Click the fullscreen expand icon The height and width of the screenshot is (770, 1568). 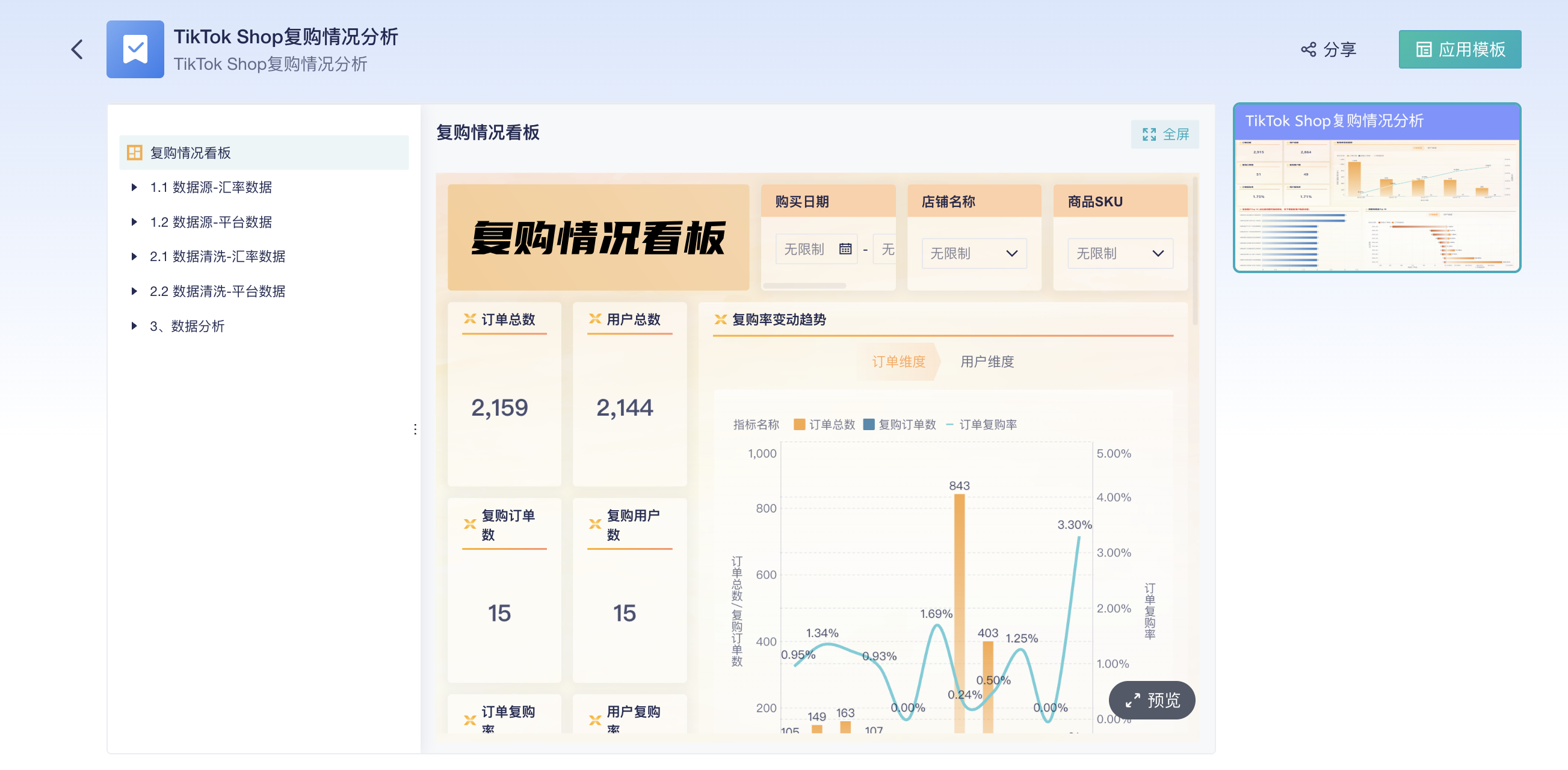click(1149, 134)
